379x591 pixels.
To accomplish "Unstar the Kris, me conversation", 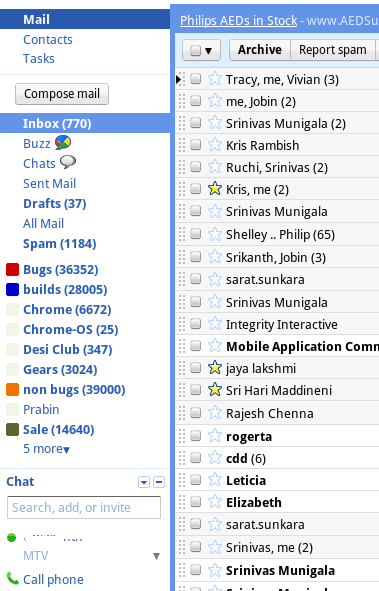I will point(215,188).
